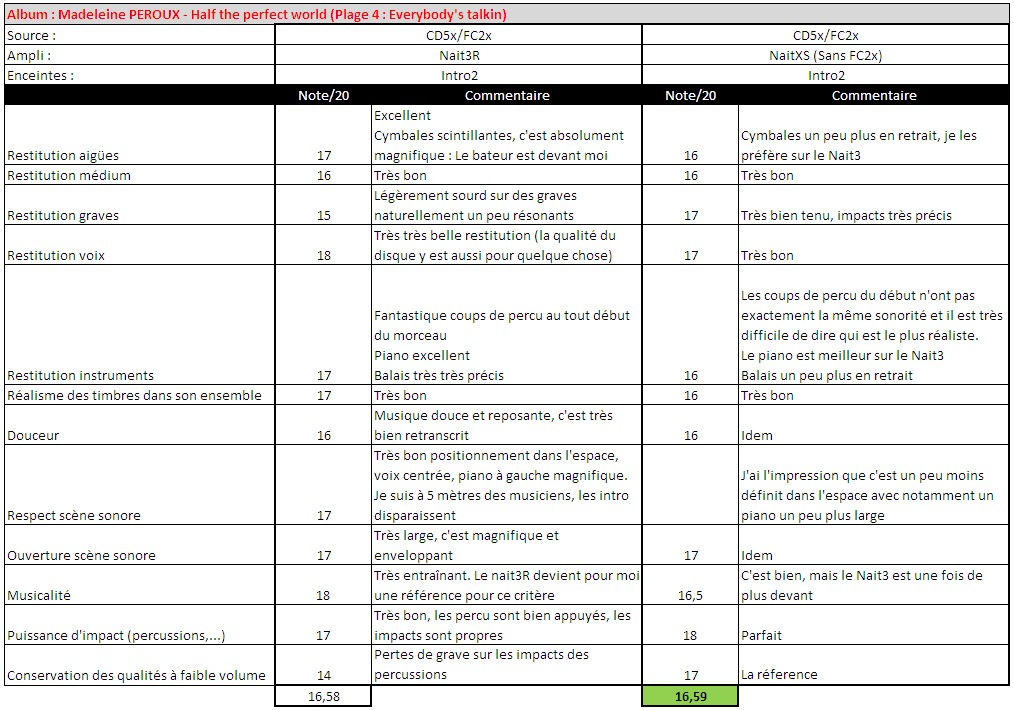
Task: Select the 'Restitution instruments' row label
Action: coord(140,325)
